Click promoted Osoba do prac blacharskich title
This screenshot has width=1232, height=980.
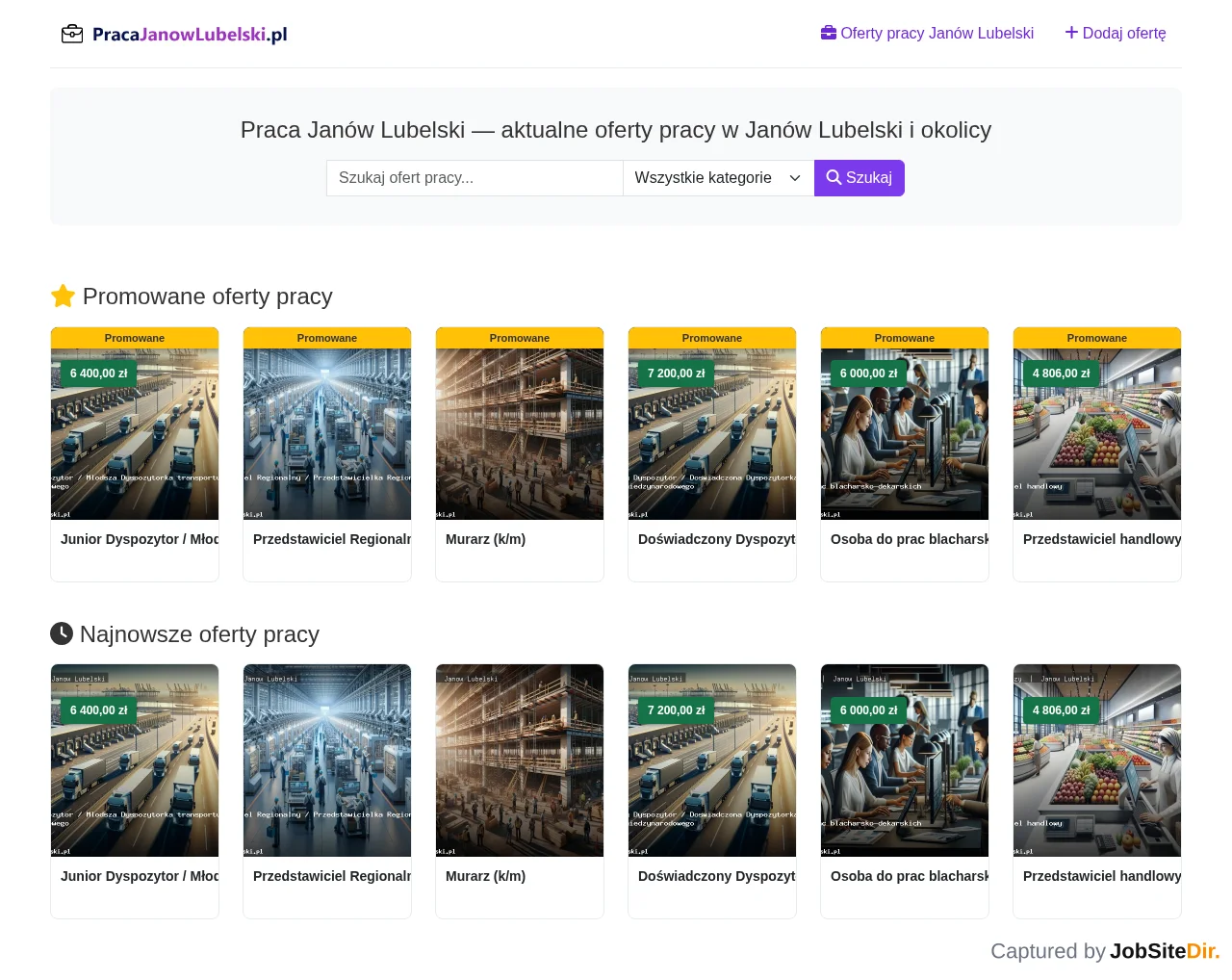coord(910,539)
